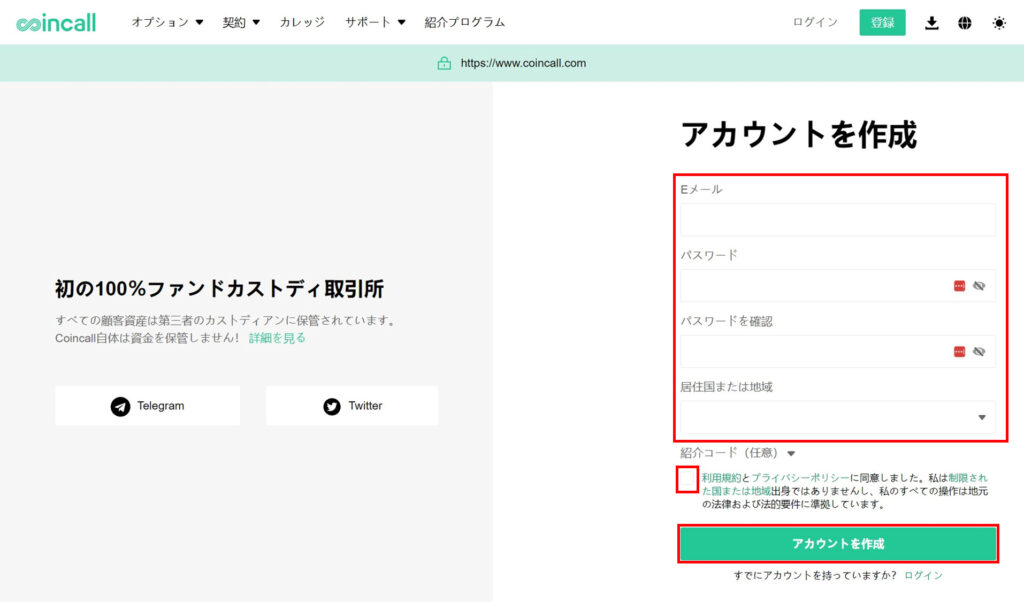Click the https://www.coincall.com URL text
Screen dimensions: 1024x602
pyautogui.click(x=523, y=63)
